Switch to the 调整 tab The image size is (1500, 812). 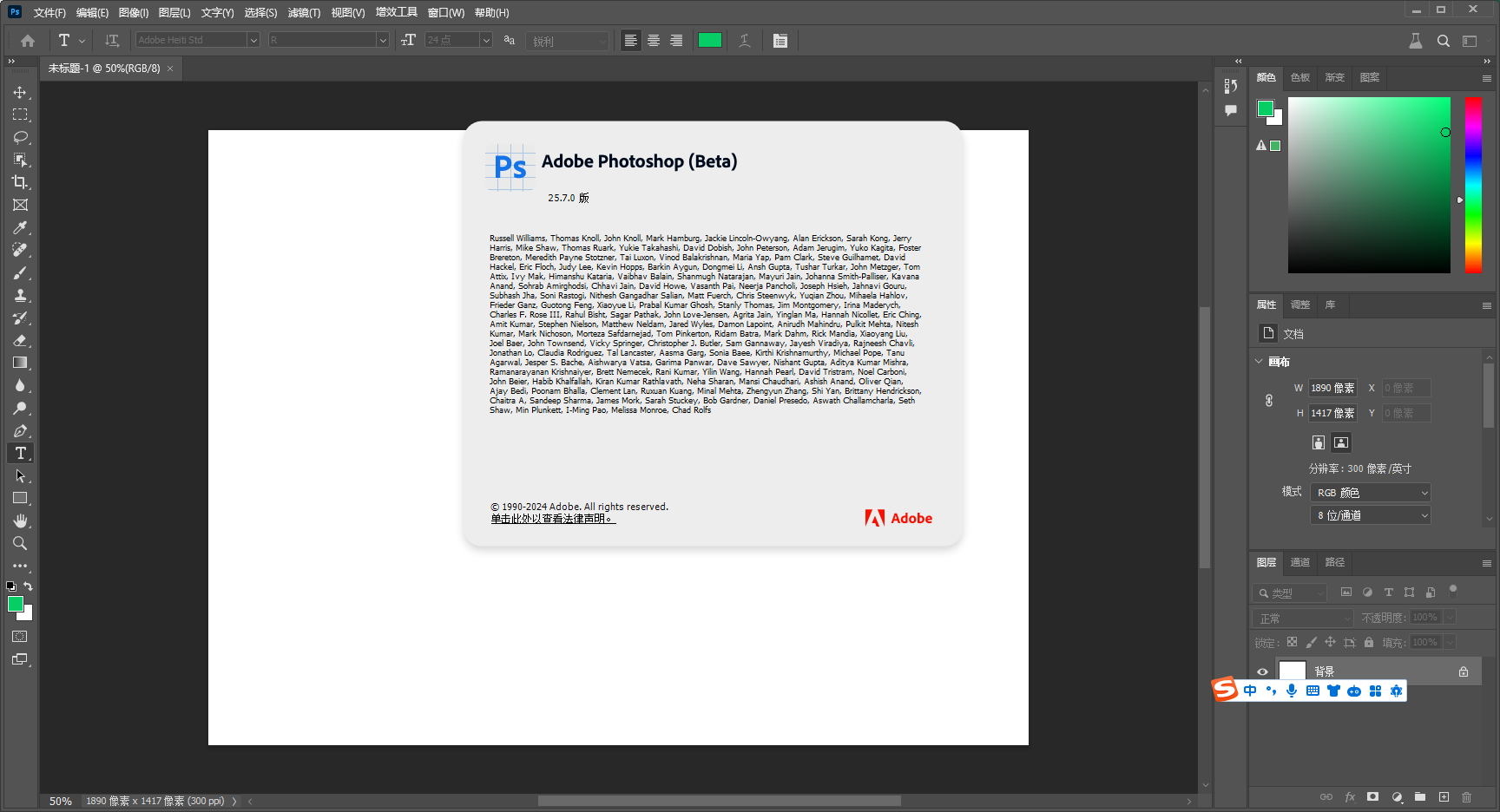coord(1299,305)
